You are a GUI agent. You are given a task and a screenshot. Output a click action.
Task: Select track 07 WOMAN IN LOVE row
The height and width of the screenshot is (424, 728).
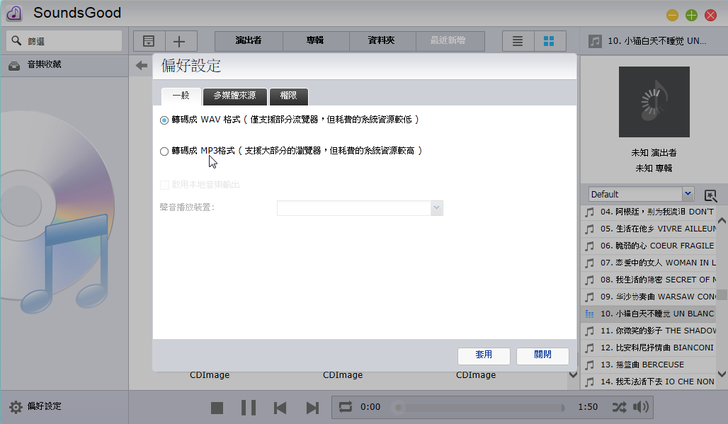[649, 263]
